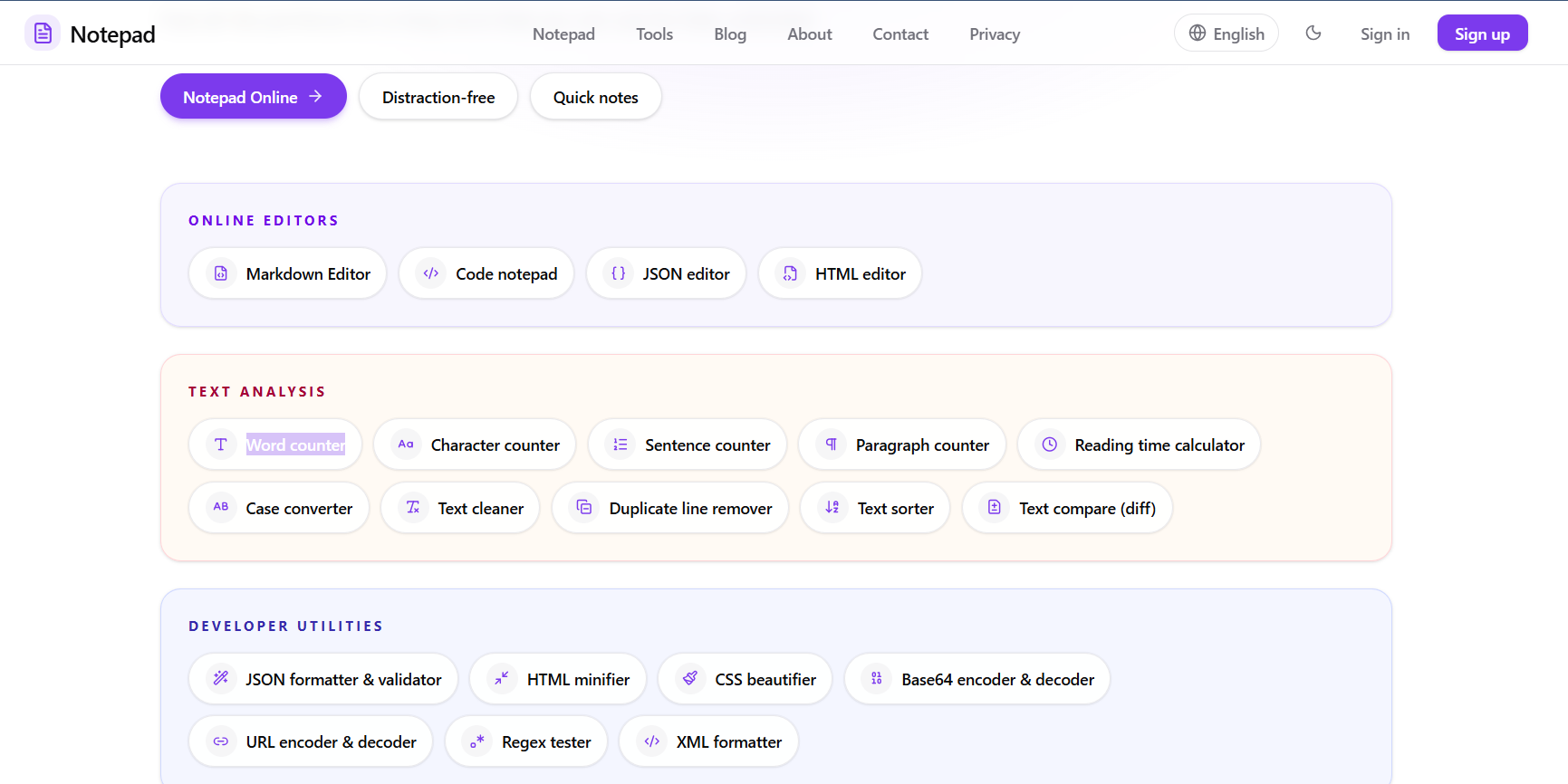Click the Sign in link
The height and width of the screenshot is (784, 1568).
1385,34
